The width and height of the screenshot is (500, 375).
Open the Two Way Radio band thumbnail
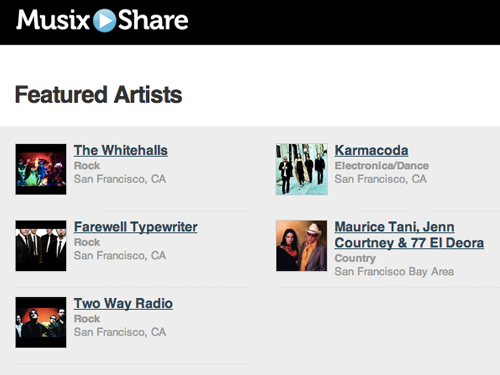click(41, 322)
